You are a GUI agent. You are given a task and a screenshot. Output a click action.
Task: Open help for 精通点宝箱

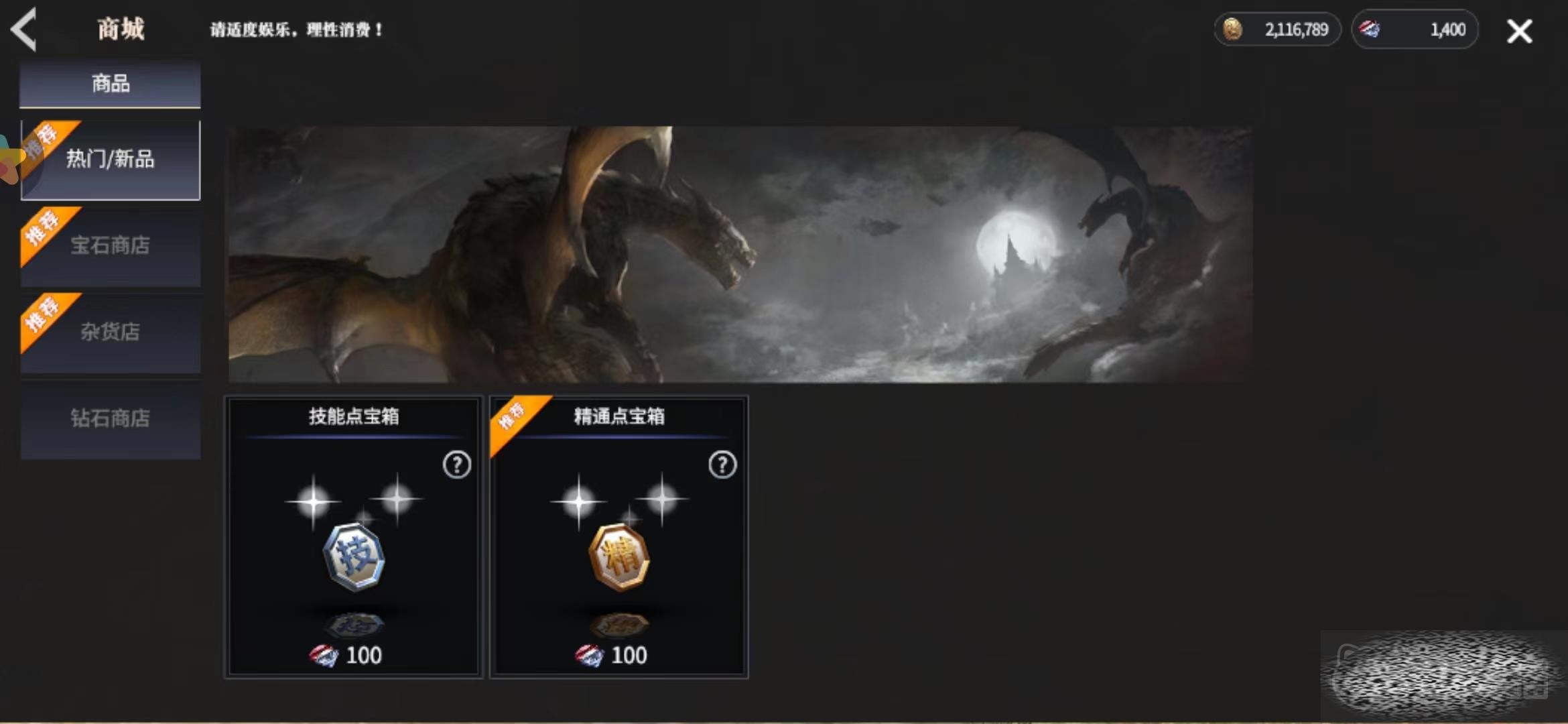722,464
